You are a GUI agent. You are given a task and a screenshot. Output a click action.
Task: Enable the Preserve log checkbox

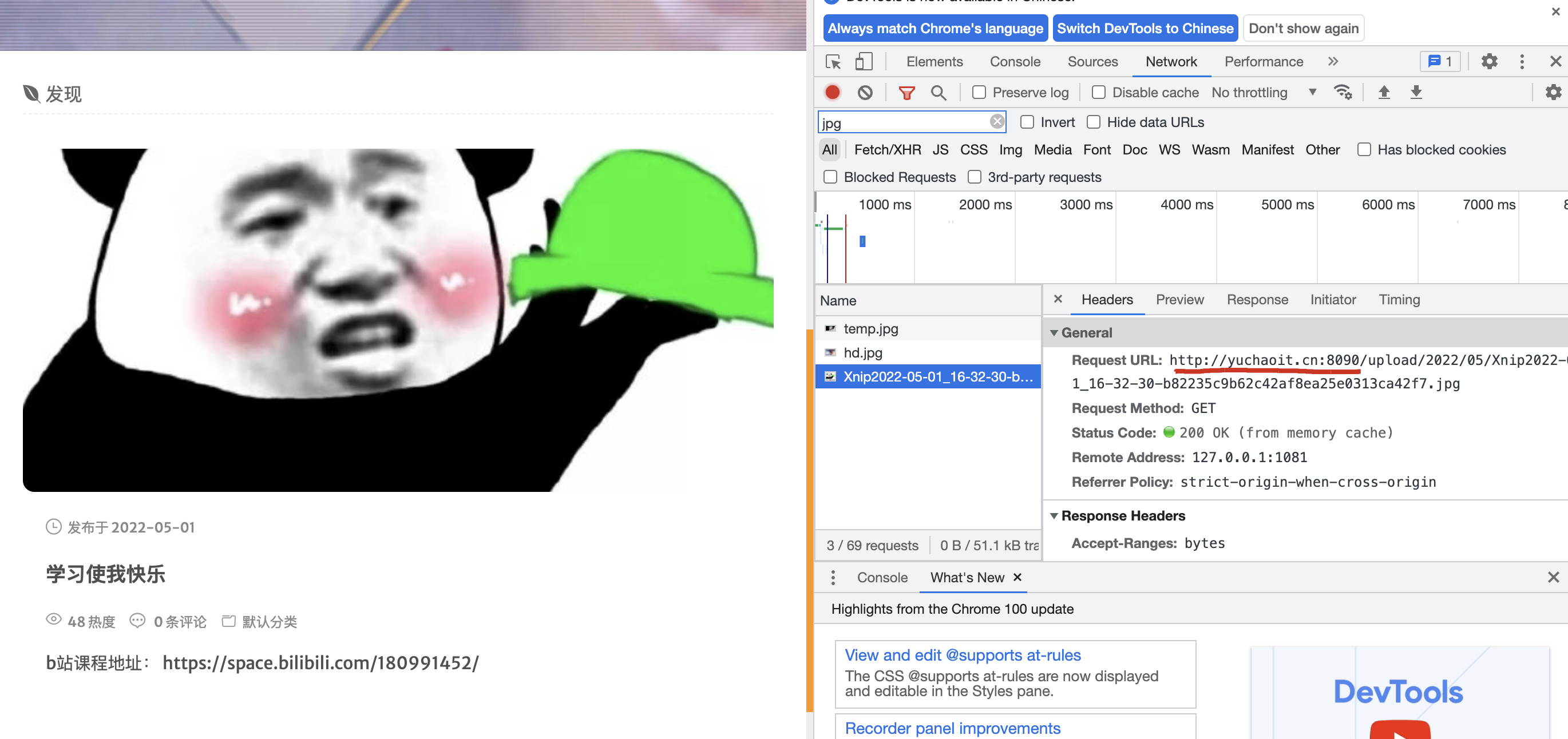click(979, 93)
